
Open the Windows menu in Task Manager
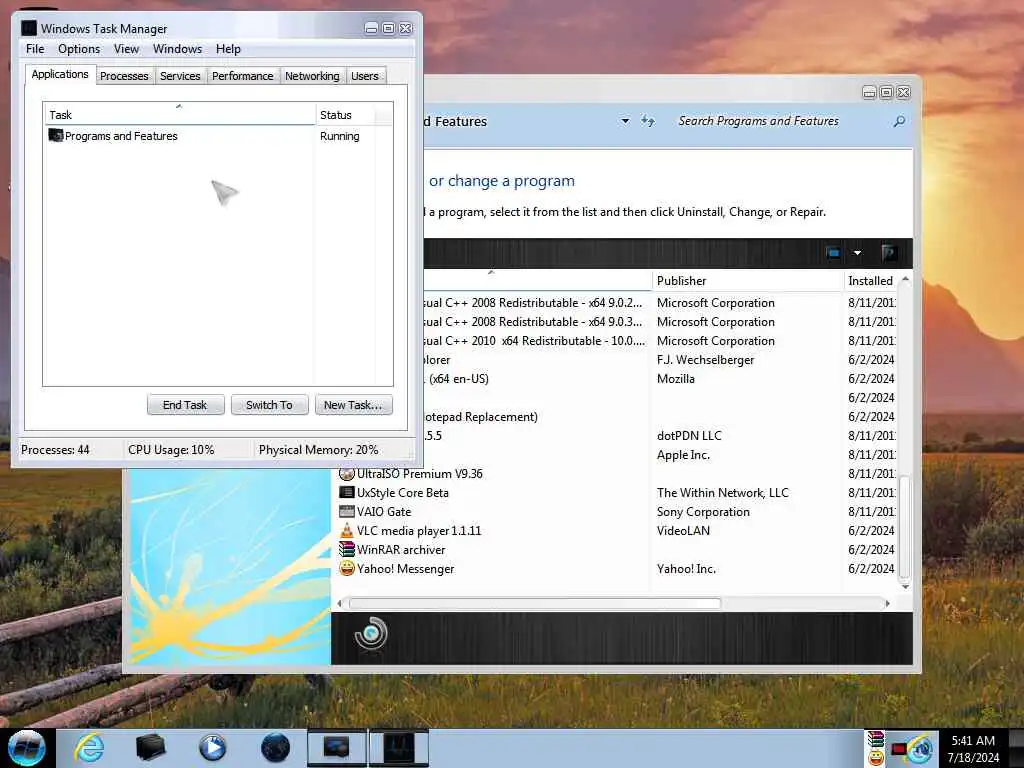coord(177,49)
